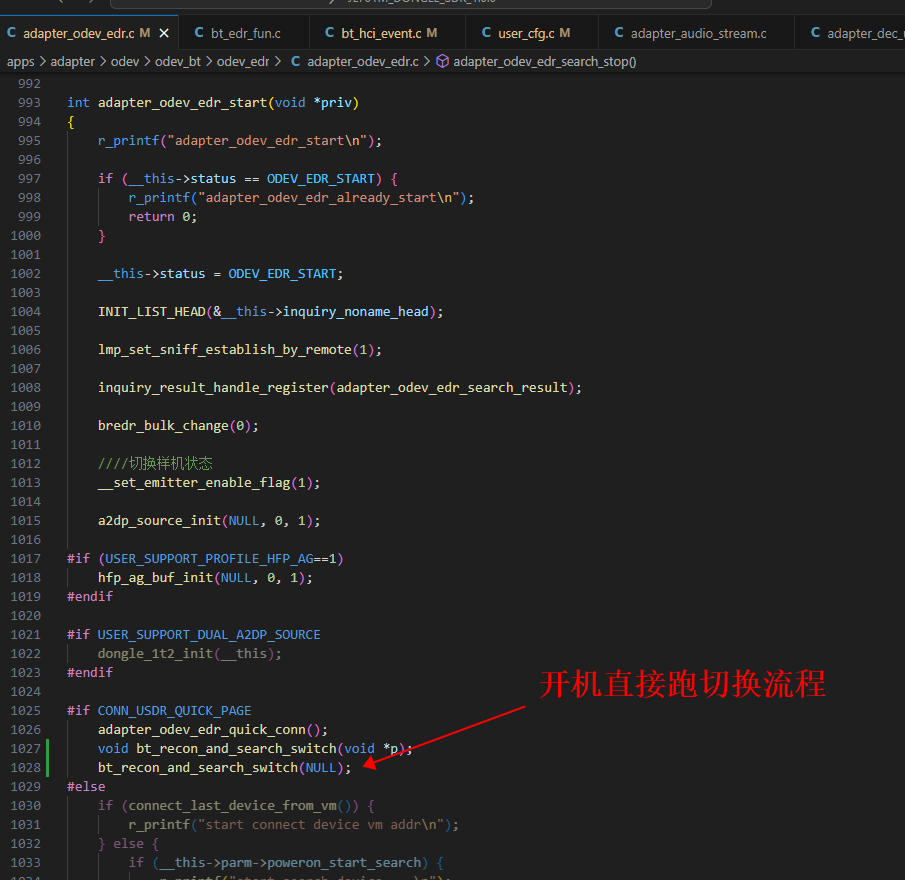The height and width of the screenshot is (880, 905).
Task: Click line number 1028 in the gutter
Action: [x=25, y=767]
